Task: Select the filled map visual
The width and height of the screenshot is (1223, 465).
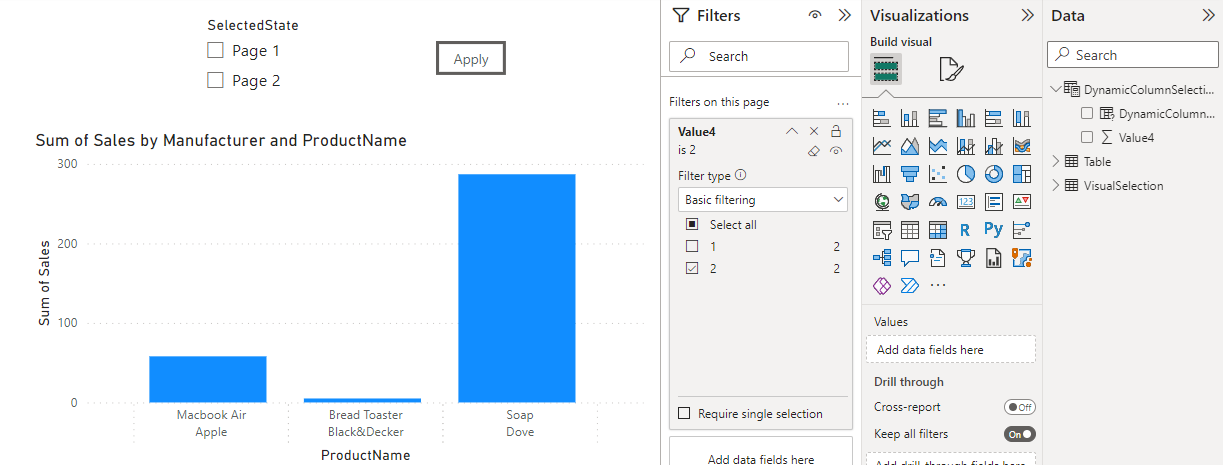Action: click(x=910, y=202)
